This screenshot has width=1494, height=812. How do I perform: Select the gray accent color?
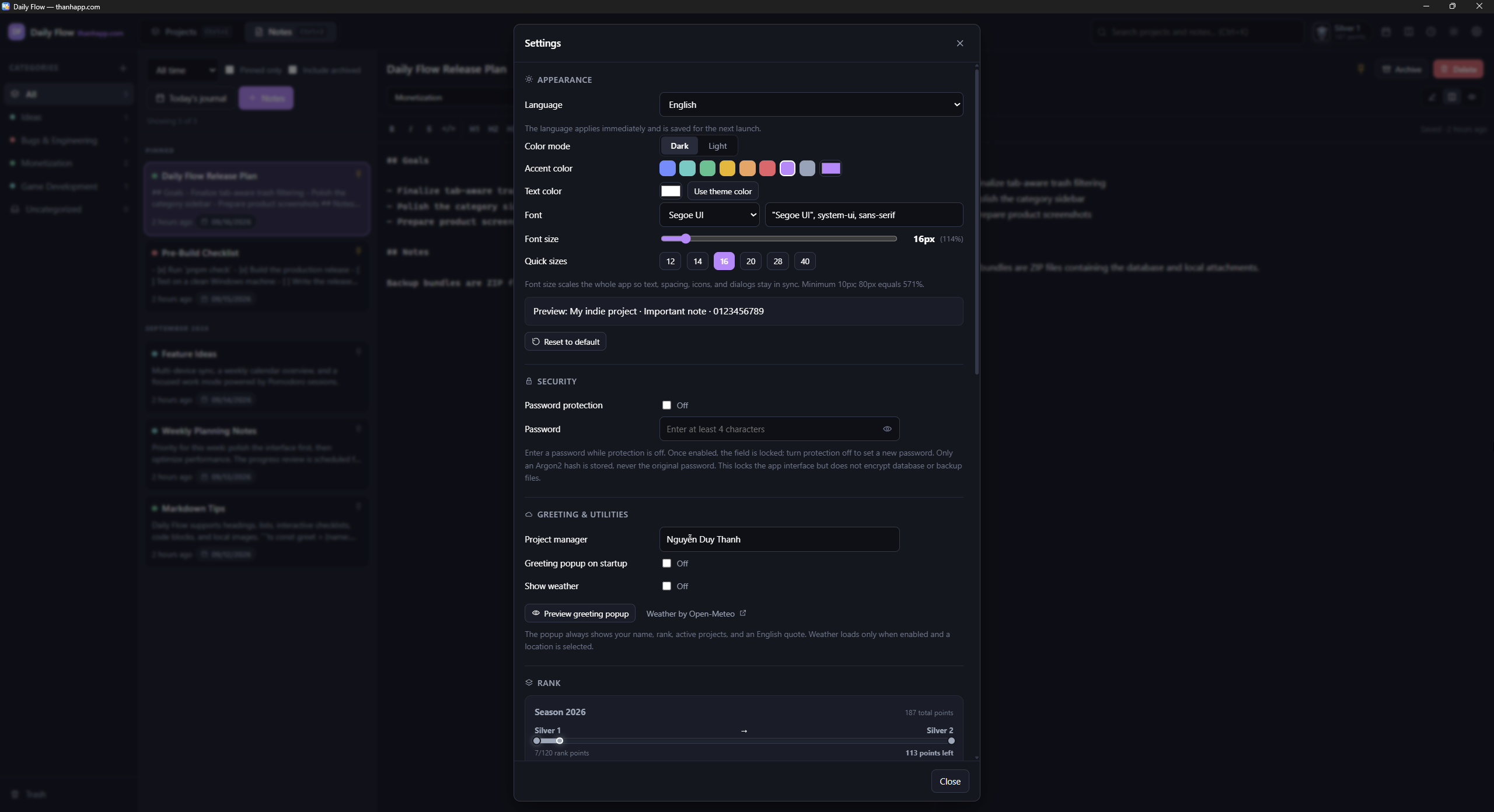[x=807, y=169]
